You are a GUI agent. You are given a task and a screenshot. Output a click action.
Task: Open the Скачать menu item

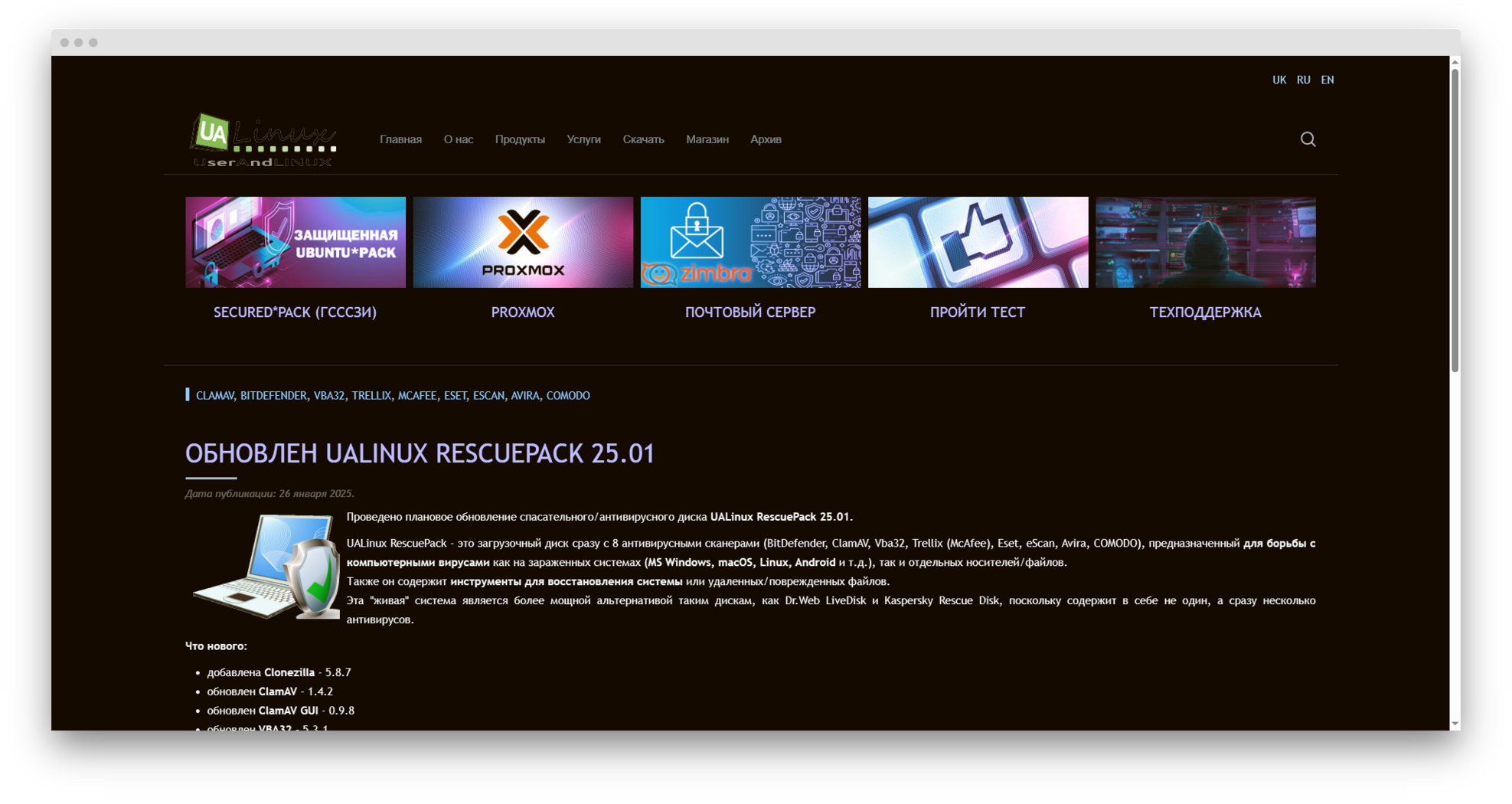click(643, 139)
